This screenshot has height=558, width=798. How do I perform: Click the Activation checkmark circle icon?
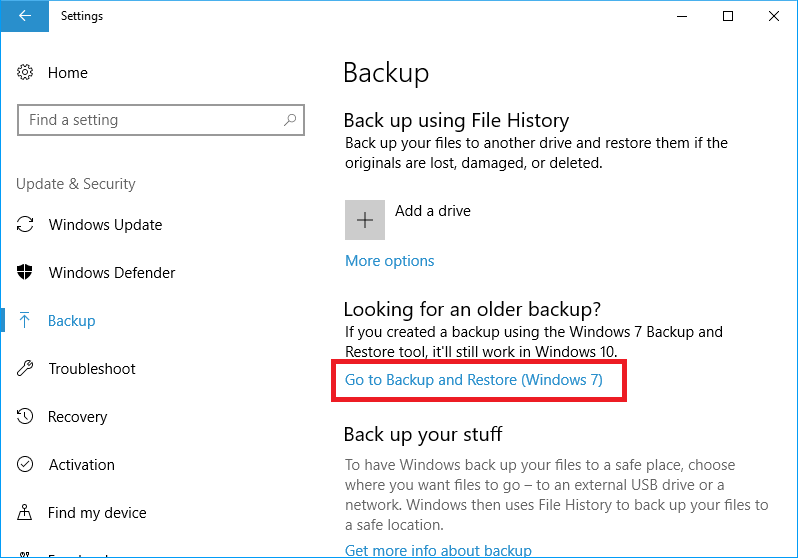click(26, 465)
